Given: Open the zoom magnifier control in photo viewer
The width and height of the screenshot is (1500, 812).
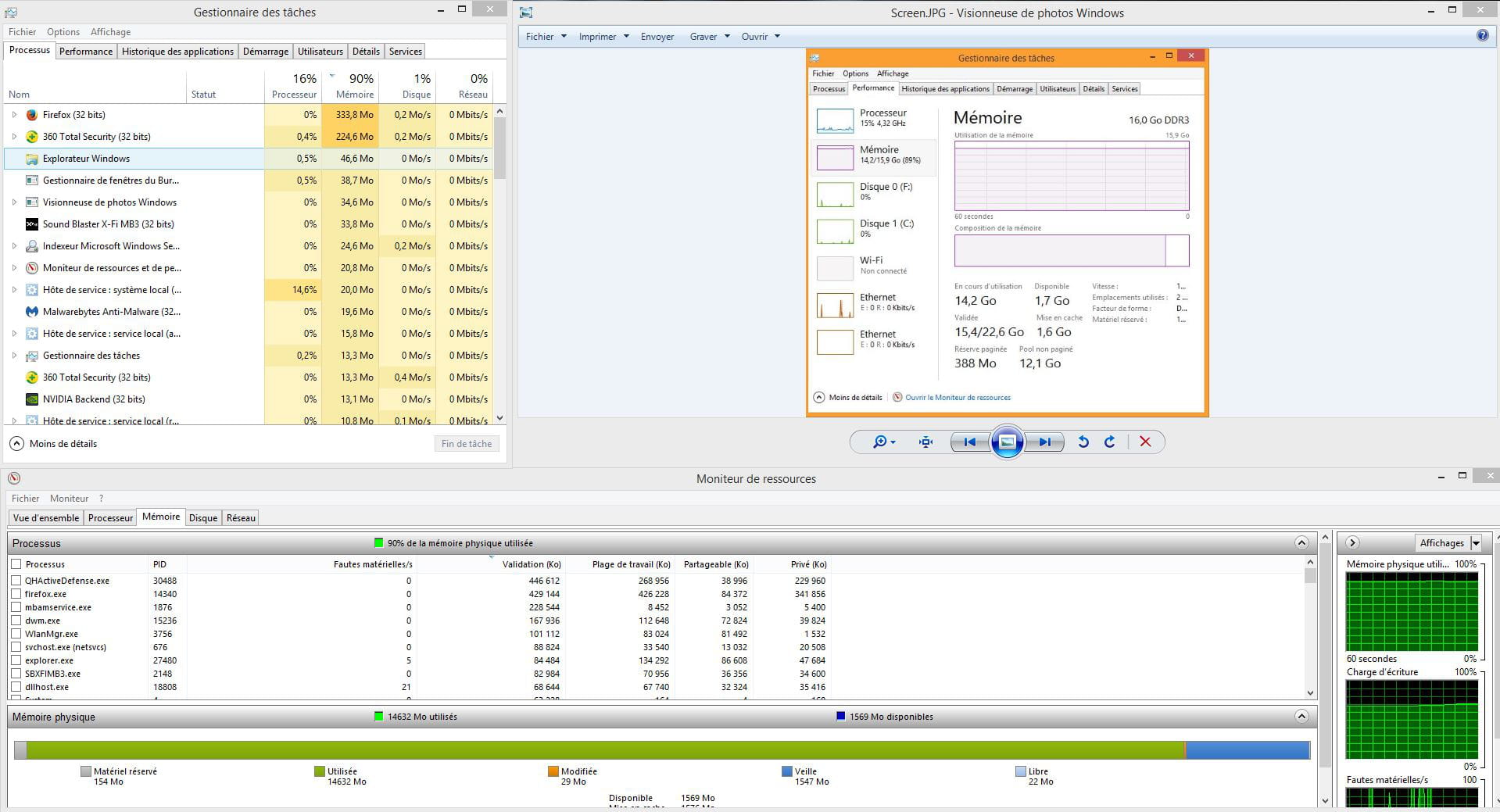Looking at the screenshot, I should click(x=884, y=442).
